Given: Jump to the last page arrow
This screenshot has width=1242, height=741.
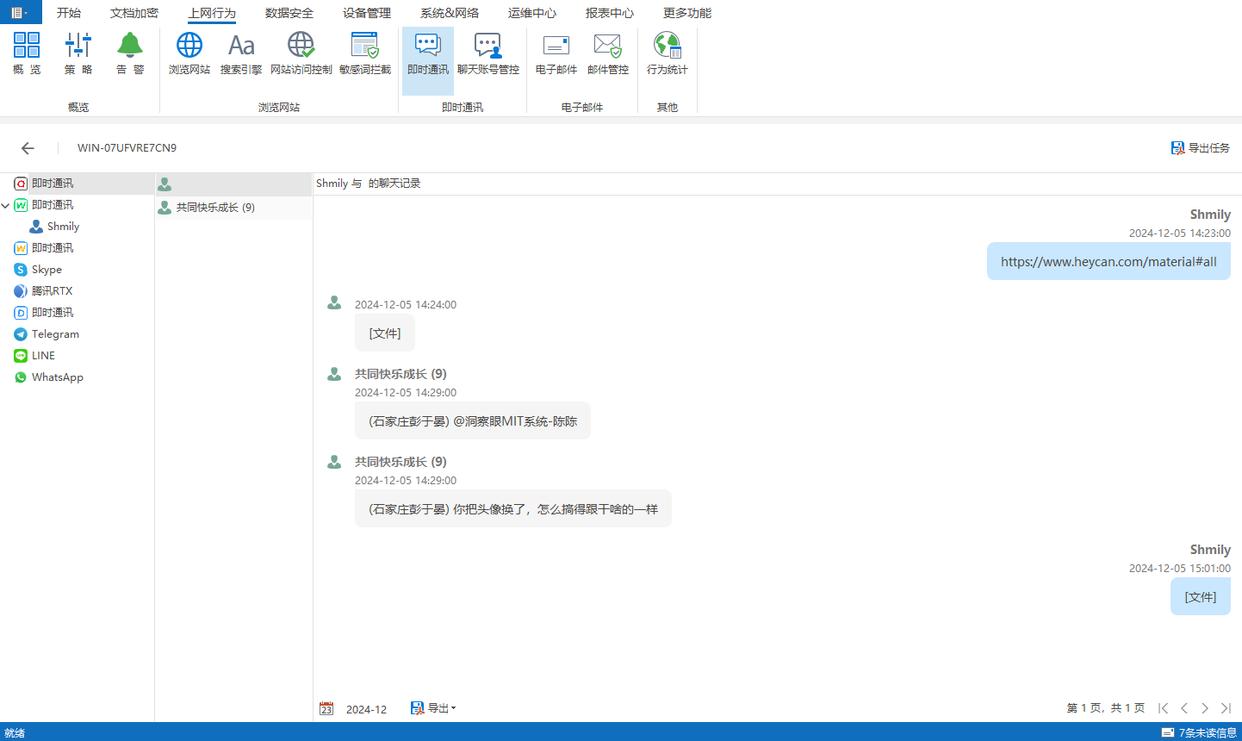Looking at the screenshot, I should 1226,708.
